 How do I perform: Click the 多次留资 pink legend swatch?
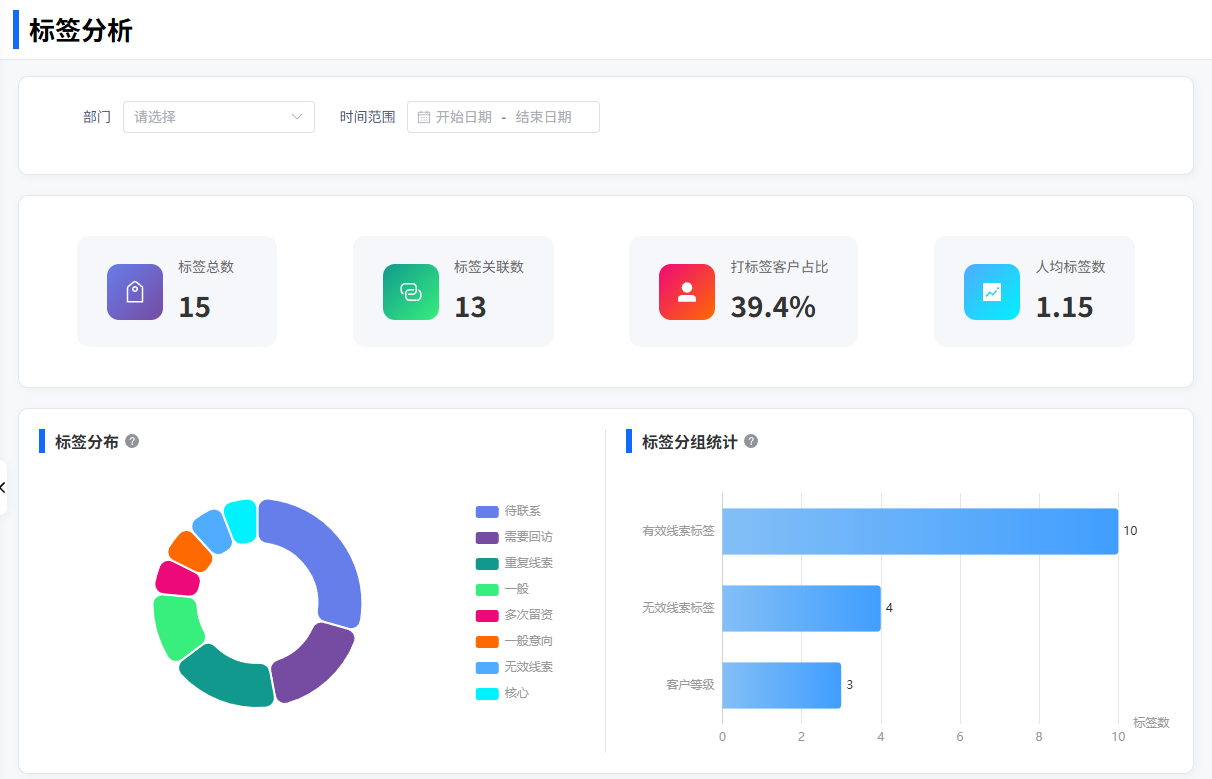pos(487,615)
